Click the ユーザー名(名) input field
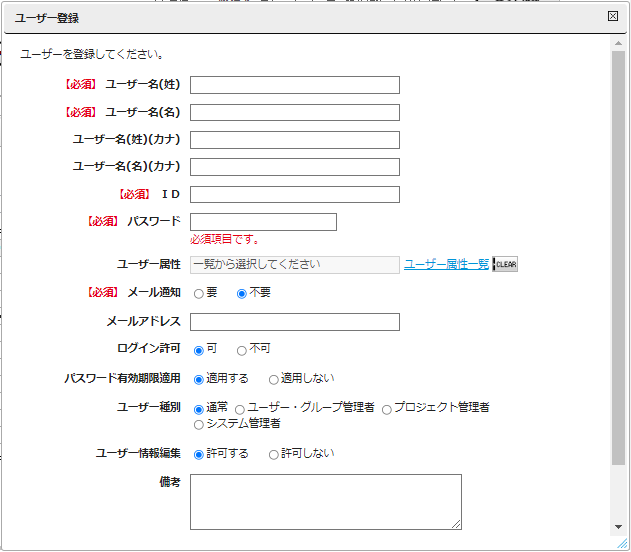The height and width of the screenshot is (552, 631). [x=295, y=112]
